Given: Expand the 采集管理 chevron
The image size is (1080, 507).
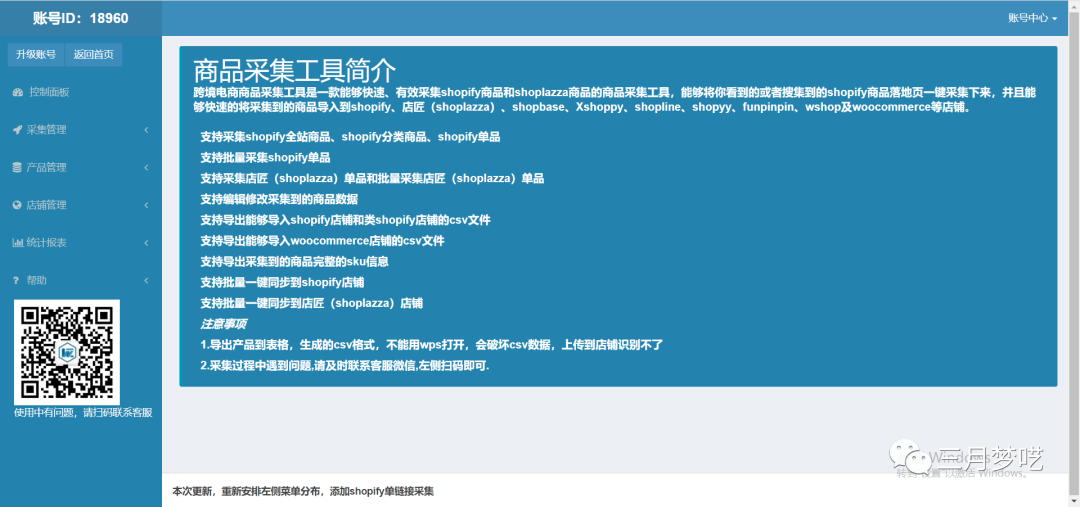Looking at the screenshot, I should point(147,130).
